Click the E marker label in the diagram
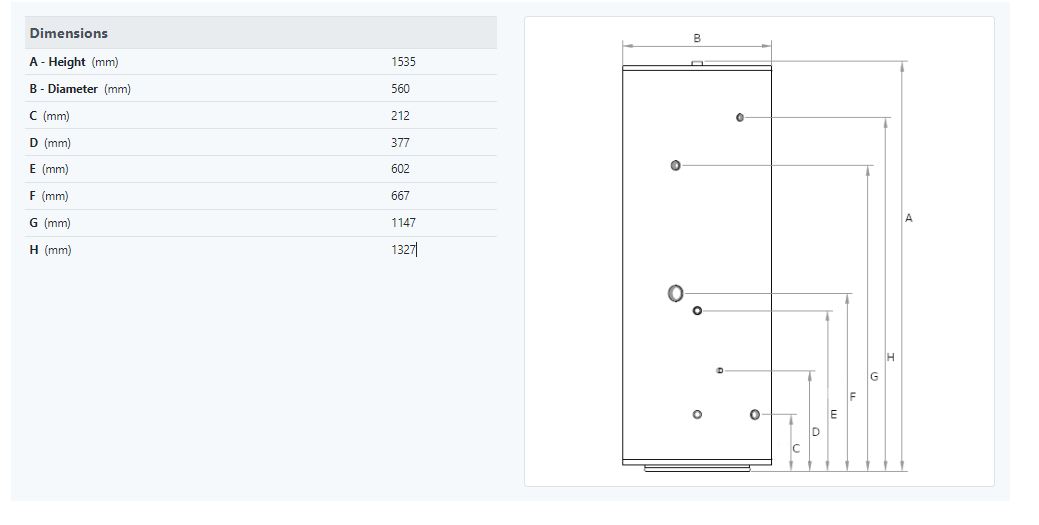This screenshot has width=1039, height=525. pyautogui.click(x=833, y=414)
